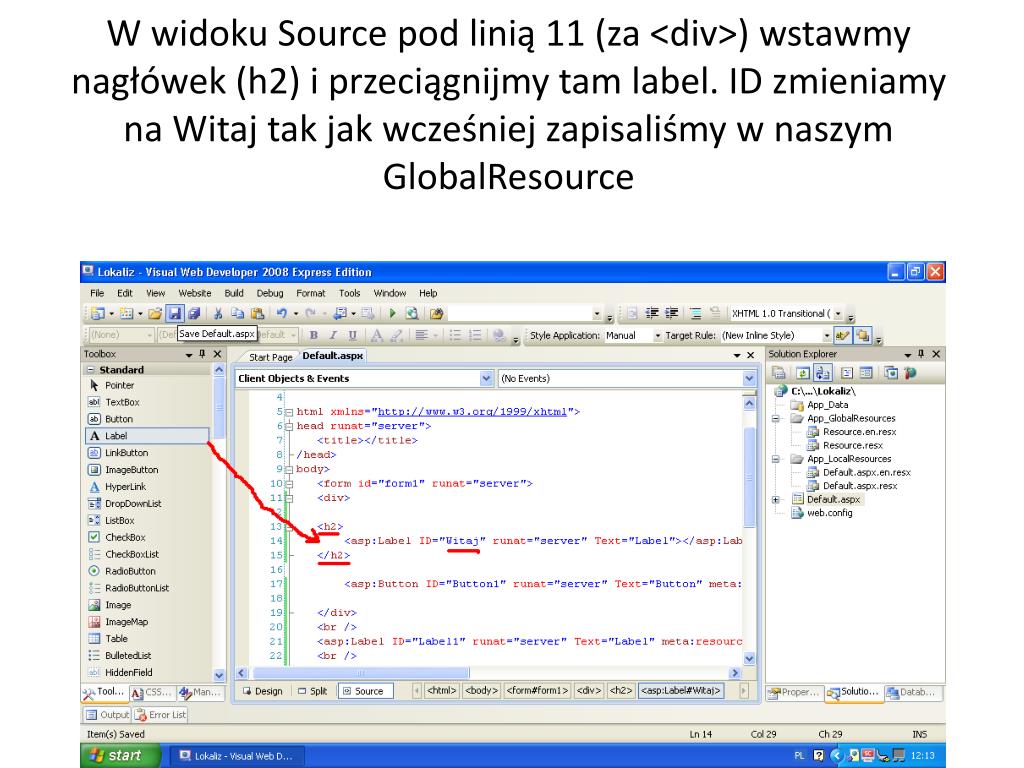Select the Pointer tool in Toolbox
The width and height of the screenshot is (1024, 768).
click(x=147, y=385)
